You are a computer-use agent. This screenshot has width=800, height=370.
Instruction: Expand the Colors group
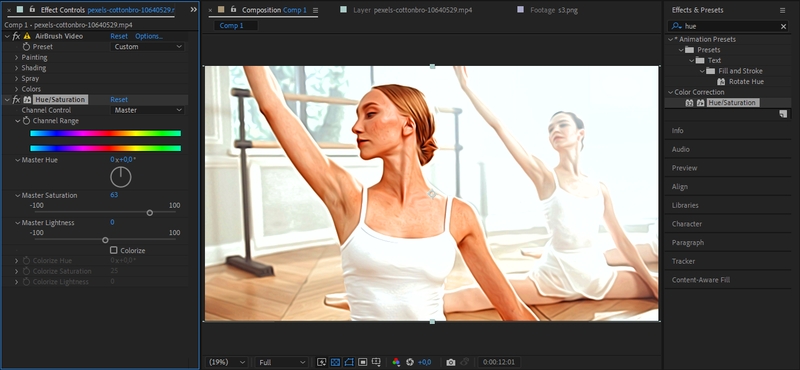[x=17, y=89]
